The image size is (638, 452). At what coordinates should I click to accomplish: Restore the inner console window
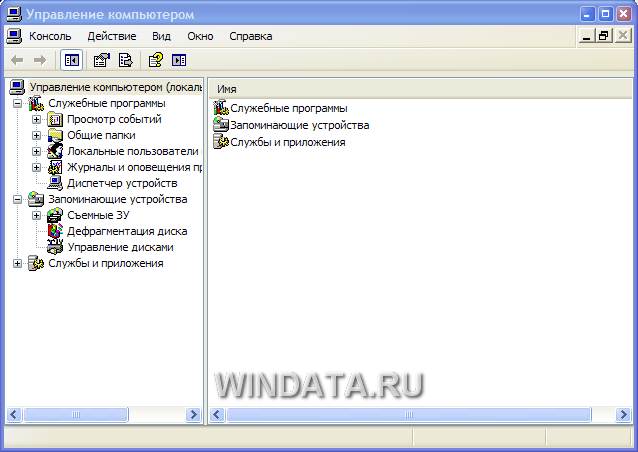[x=604, y=36]
